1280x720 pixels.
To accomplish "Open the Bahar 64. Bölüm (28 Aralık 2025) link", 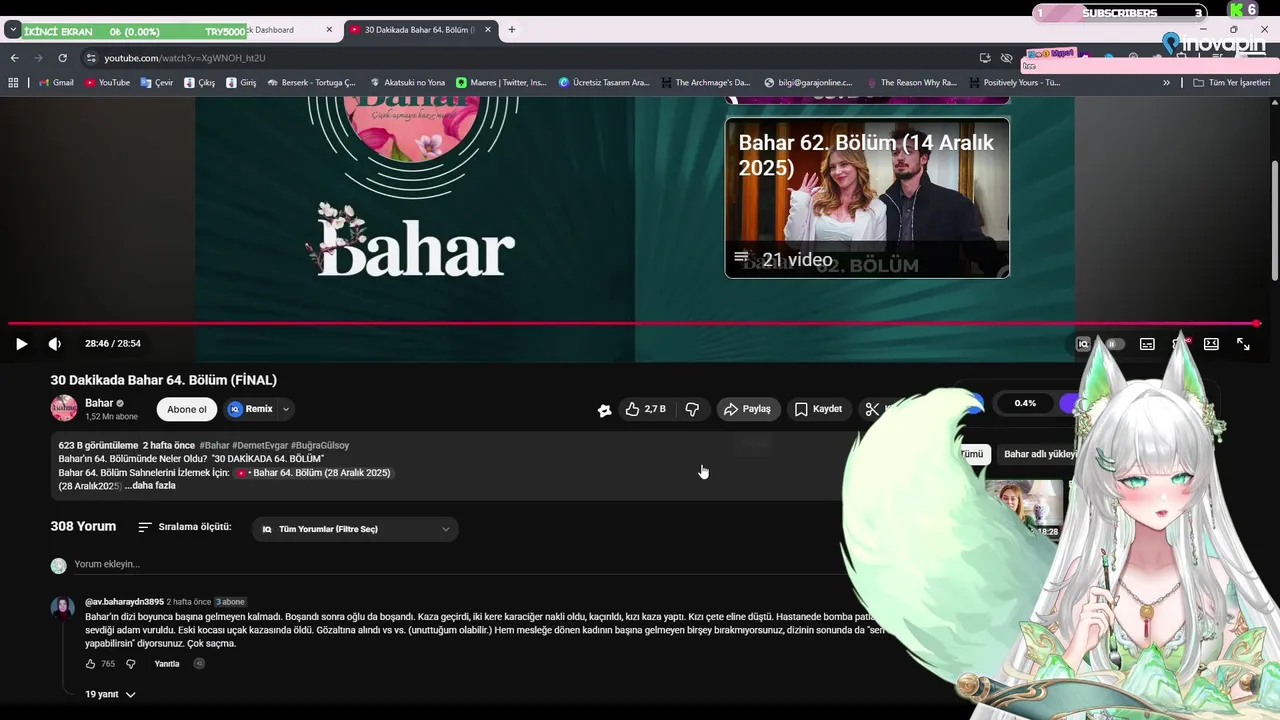I will click(x=314, y=473).
